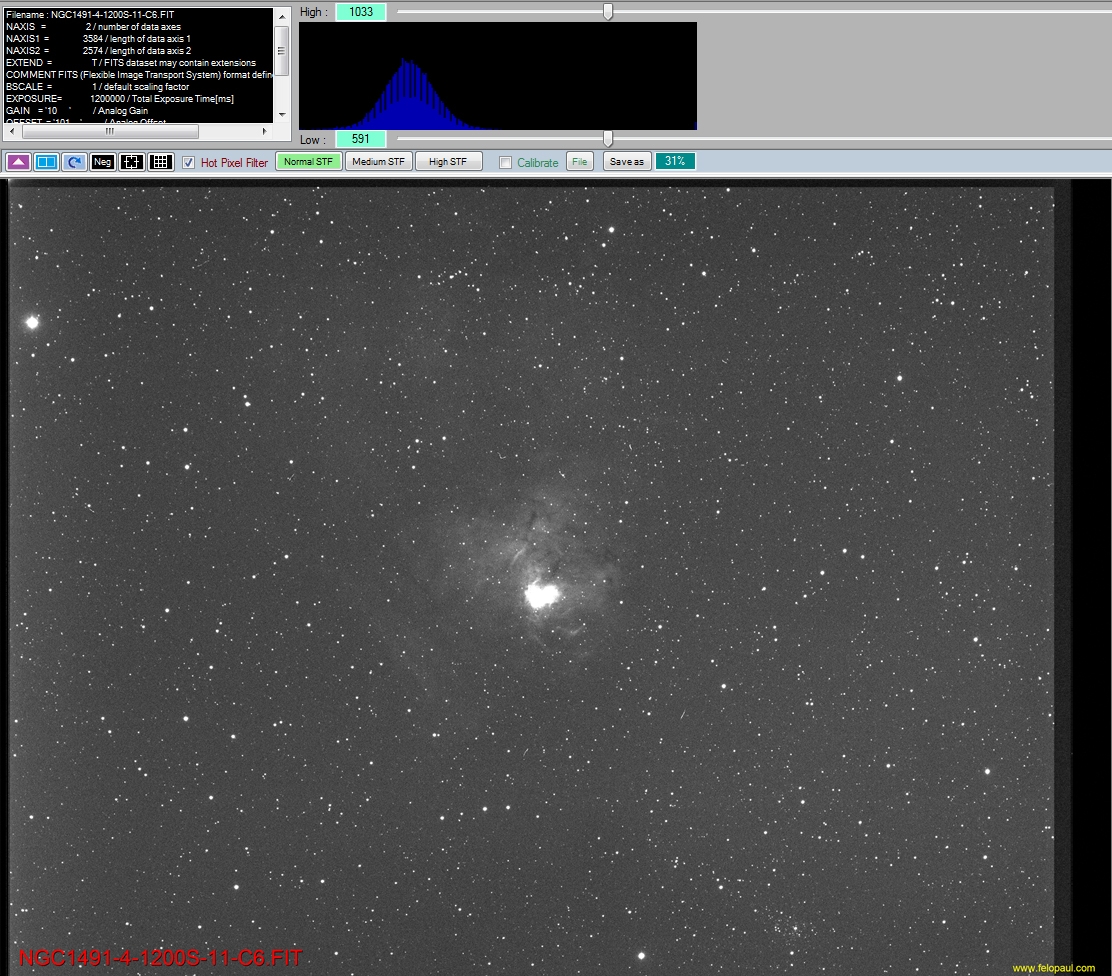Click the EXPOSURE header line
Image resolution: width=1112 pixels, height=976 pixels.
120,99
